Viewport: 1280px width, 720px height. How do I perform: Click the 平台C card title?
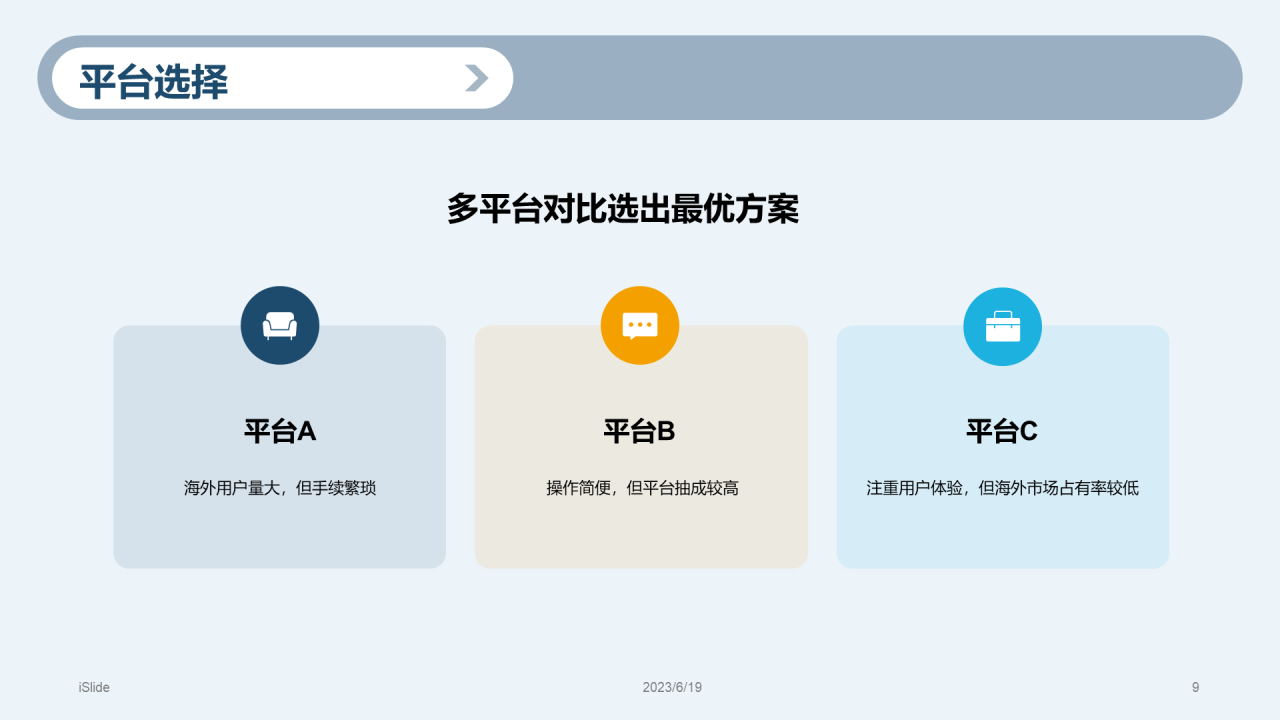pos(1002,431)
